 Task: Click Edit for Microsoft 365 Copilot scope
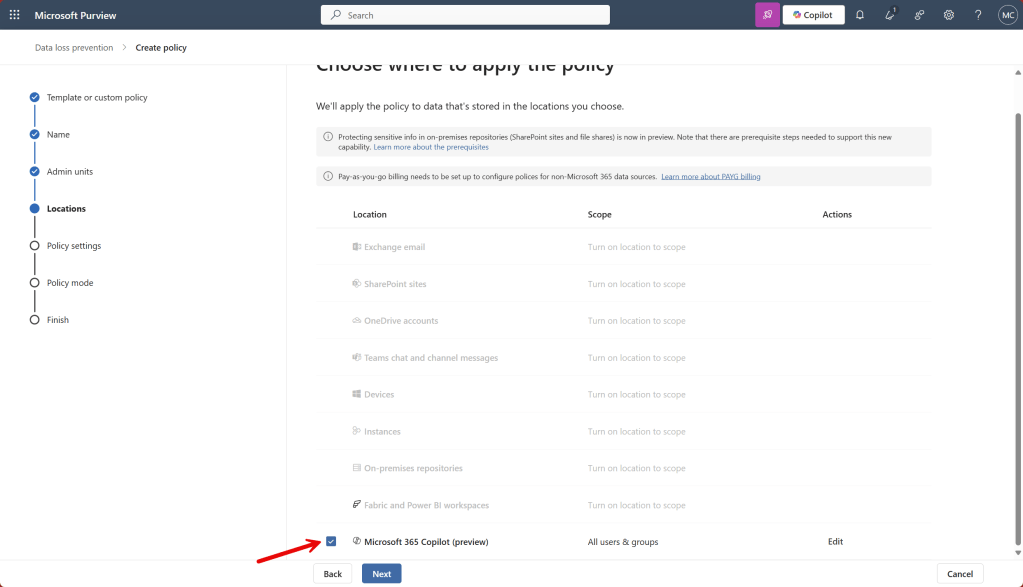click(835, 542)
